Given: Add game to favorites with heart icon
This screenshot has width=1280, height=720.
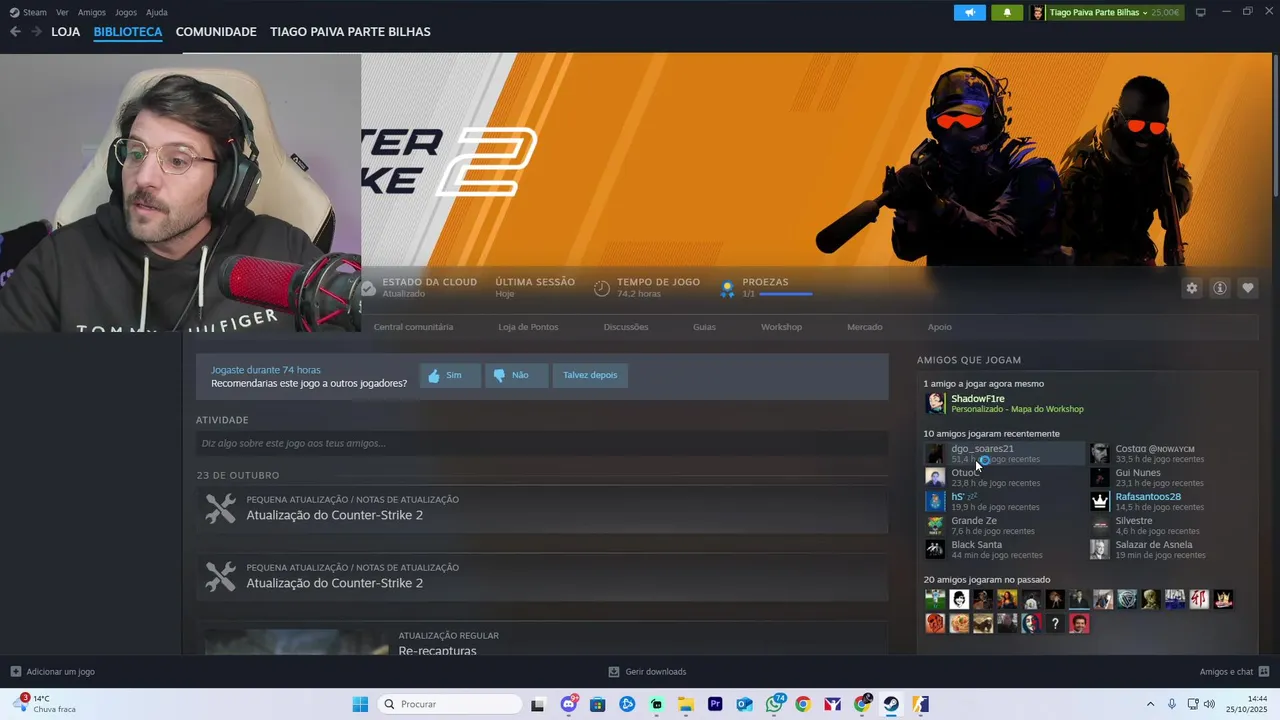Looking at the screenshot, I should click(x=1248, y=288).
